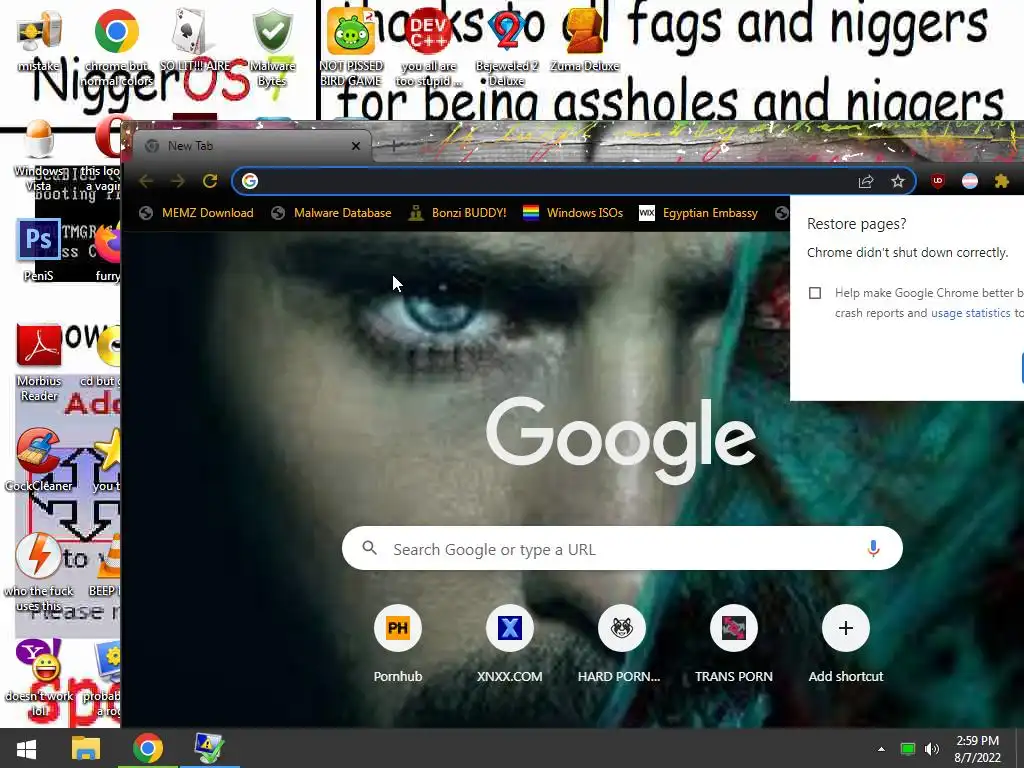The image size is (1024, 768).
Task: Click the magnifier icon in search box
Action: 370,548
